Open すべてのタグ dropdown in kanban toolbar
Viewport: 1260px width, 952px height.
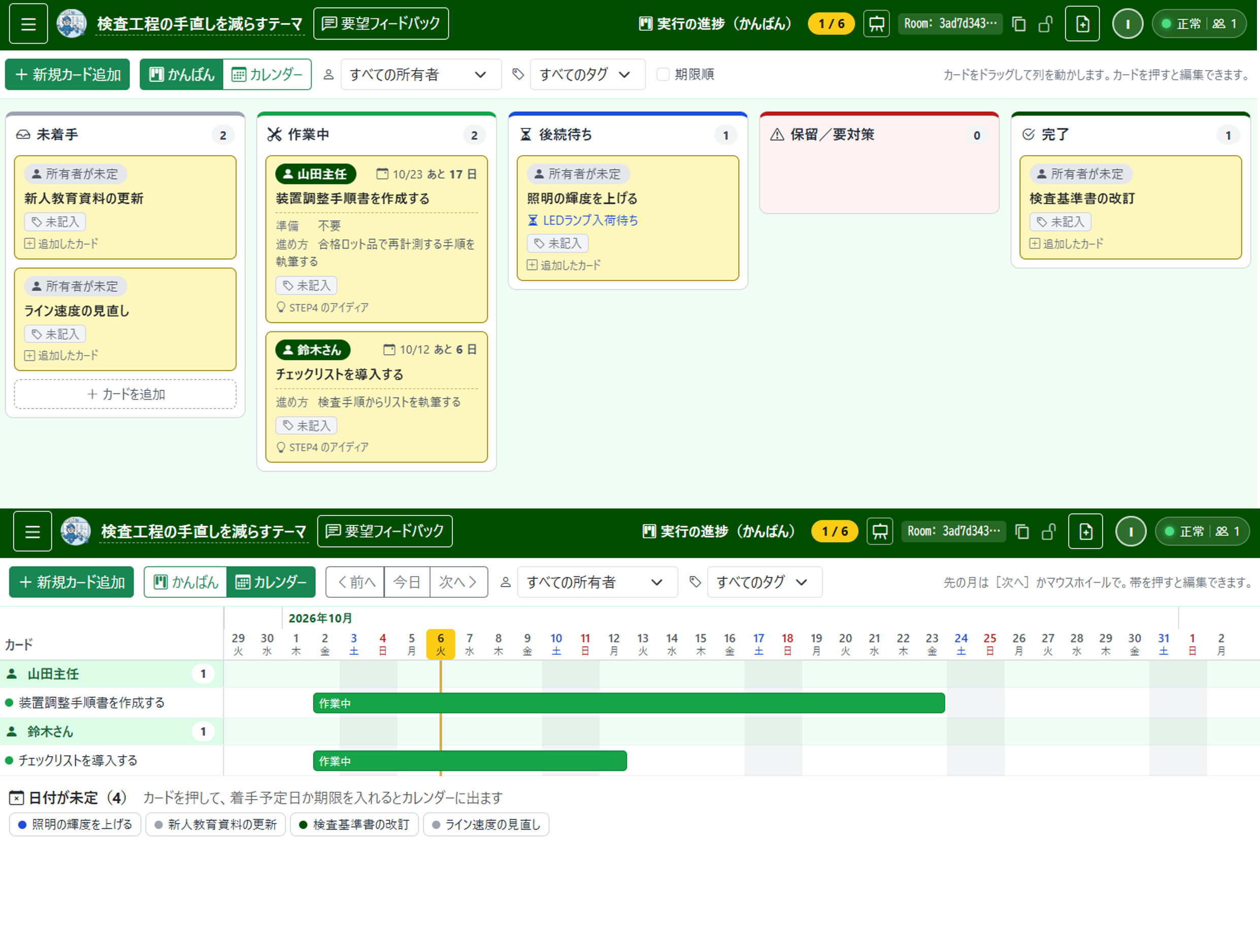point(587,75)
